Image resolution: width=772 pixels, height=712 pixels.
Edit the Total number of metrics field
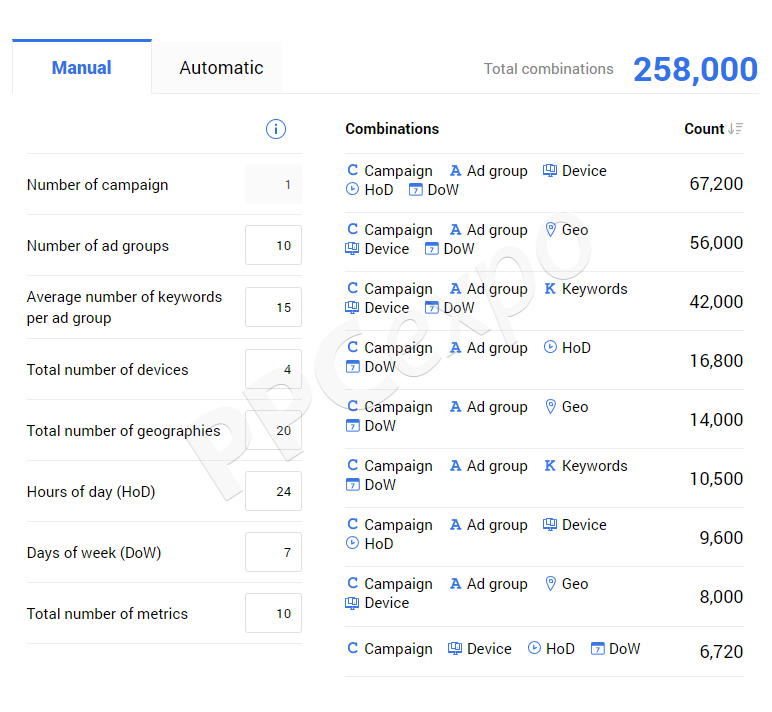[273, 614]
